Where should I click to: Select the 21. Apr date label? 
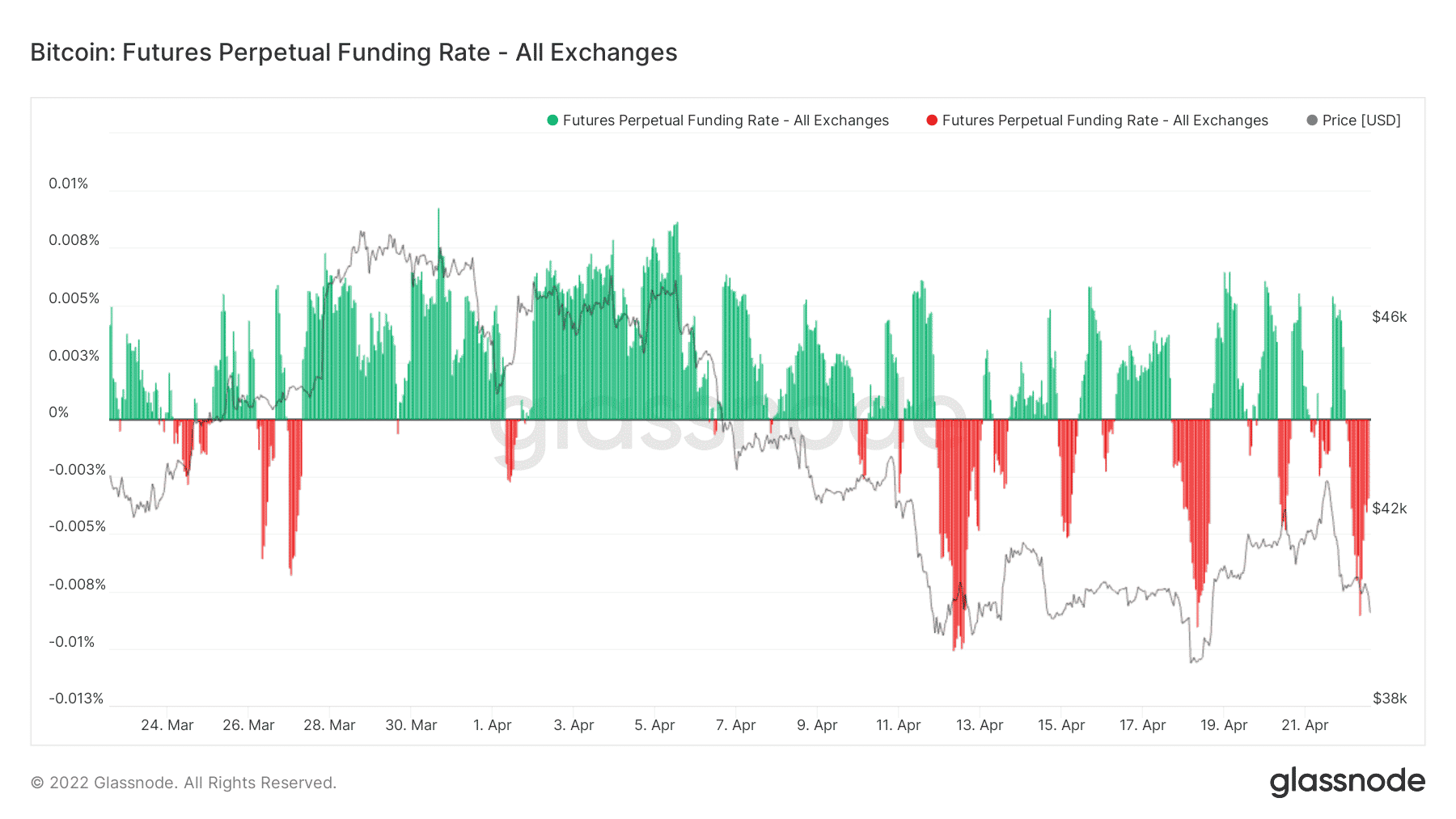pos(1305,725)
